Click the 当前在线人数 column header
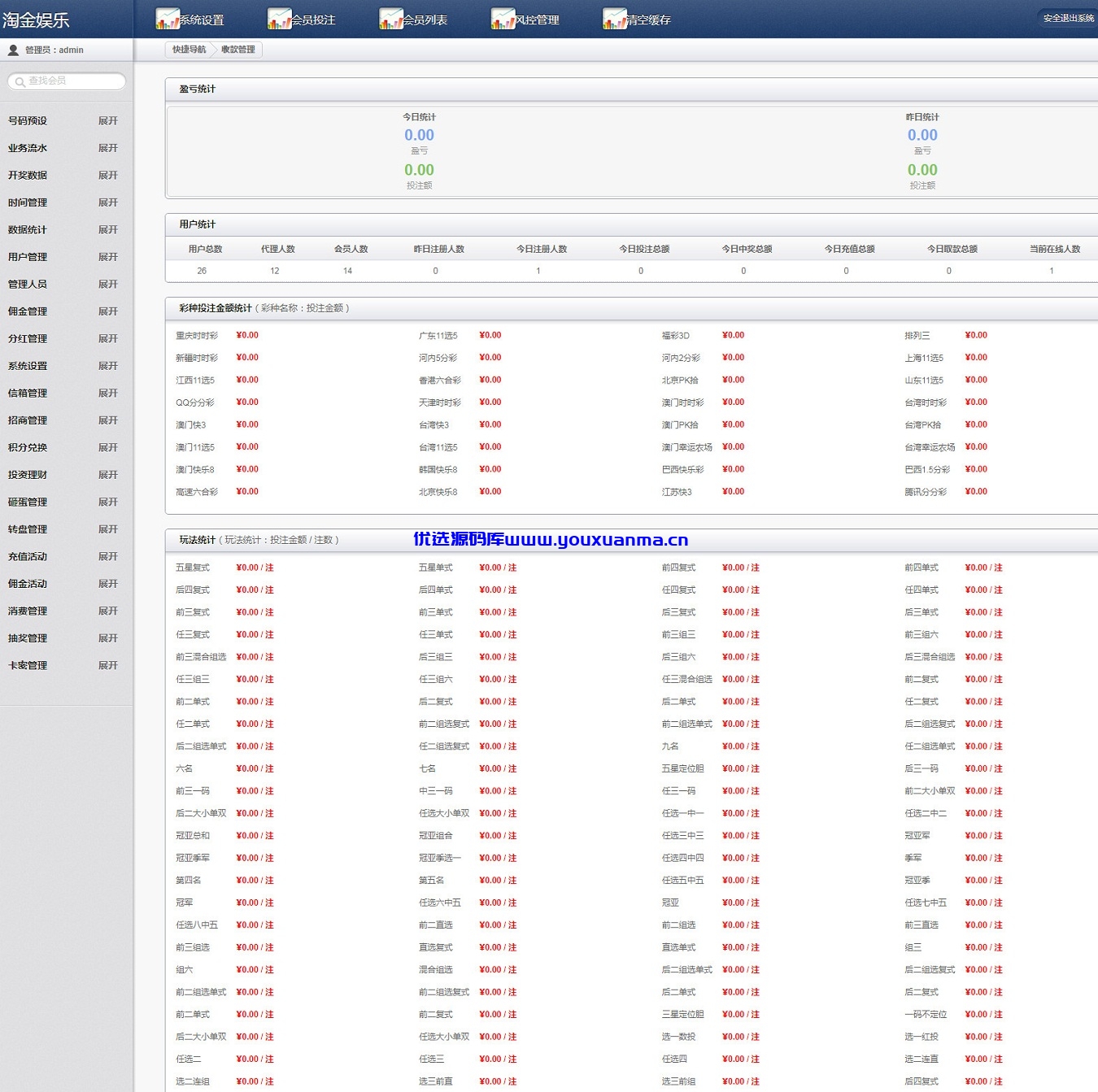This screenshot has width=1098, height=1092. (1055, 249)
